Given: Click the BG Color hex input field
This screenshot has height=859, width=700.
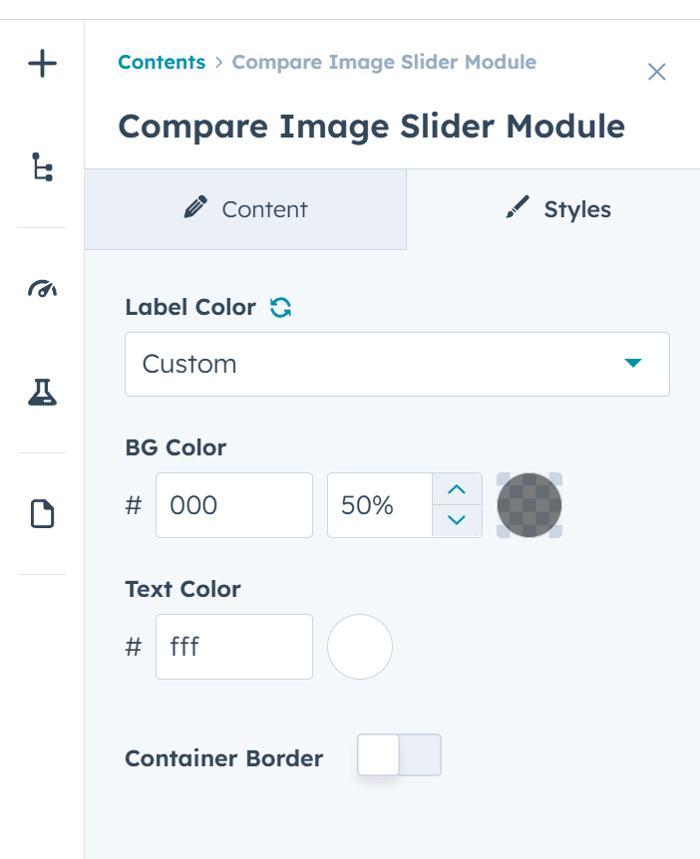Looking at the screenshot, I should click(x=234, y=505).
